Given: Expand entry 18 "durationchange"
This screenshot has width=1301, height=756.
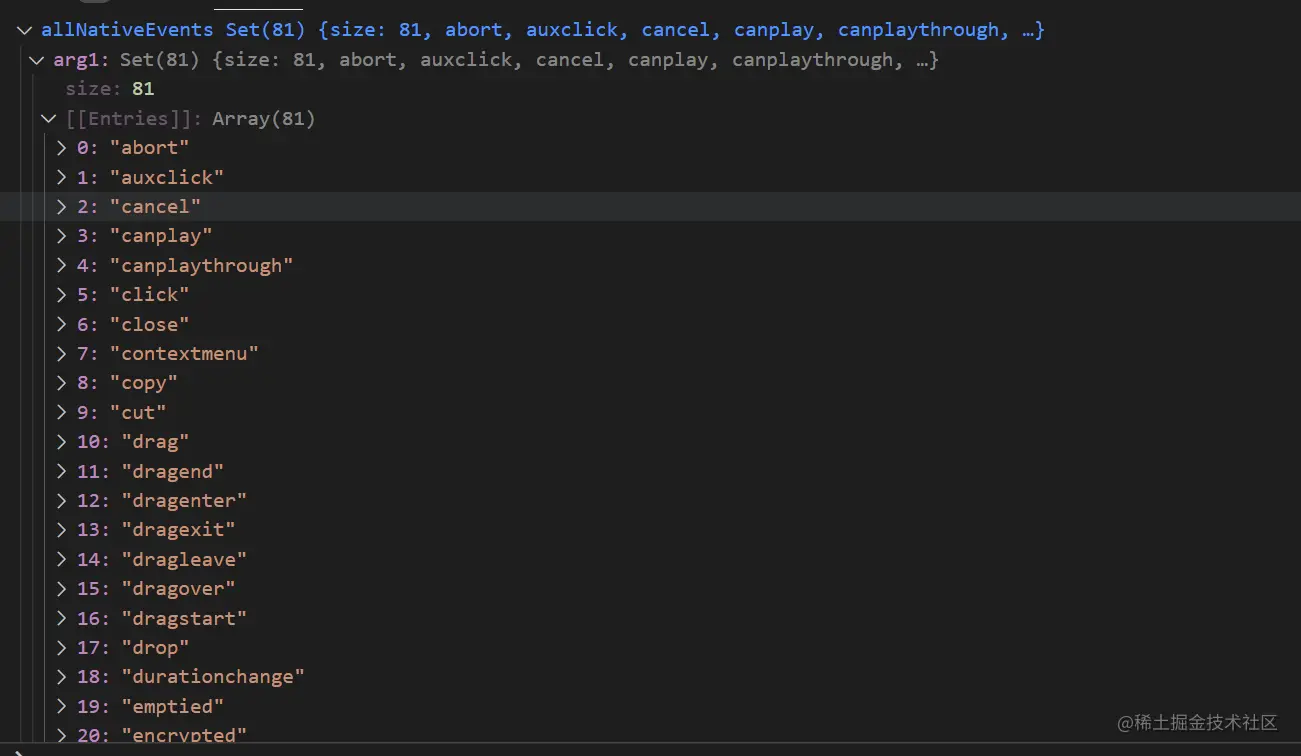Looking at the screenshot, I should pyautogui.click(x=61, y=677).
